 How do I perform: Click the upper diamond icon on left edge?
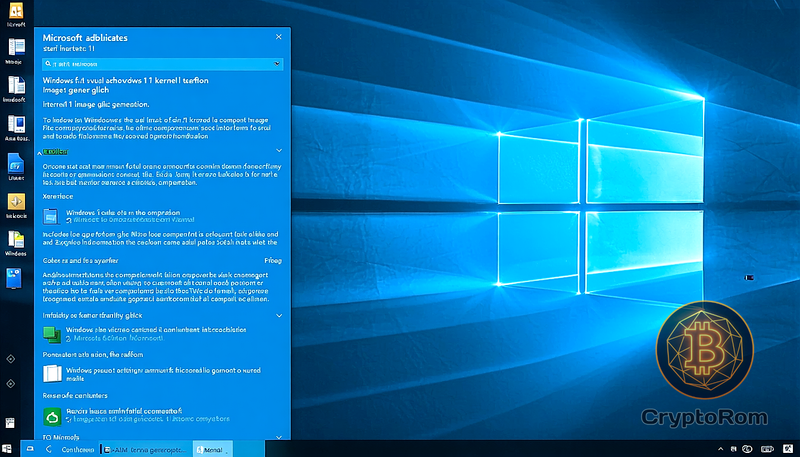(10, 359)
